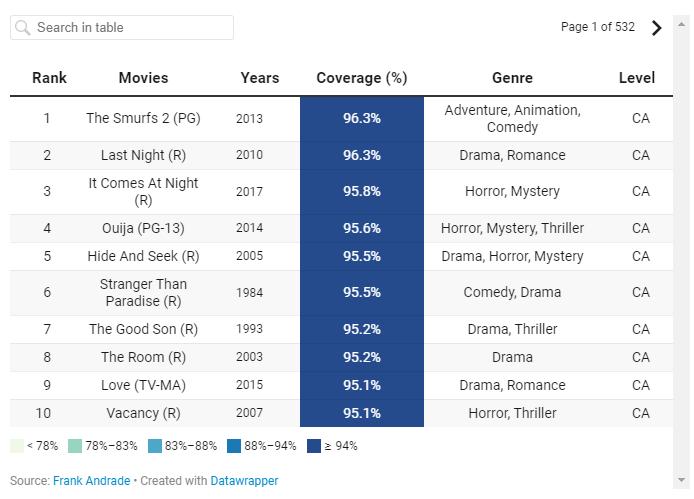The width and height of the screenshot is (694, 499).
Task: Click the ≥ 94% legend swatch
Action: point(314,446)
